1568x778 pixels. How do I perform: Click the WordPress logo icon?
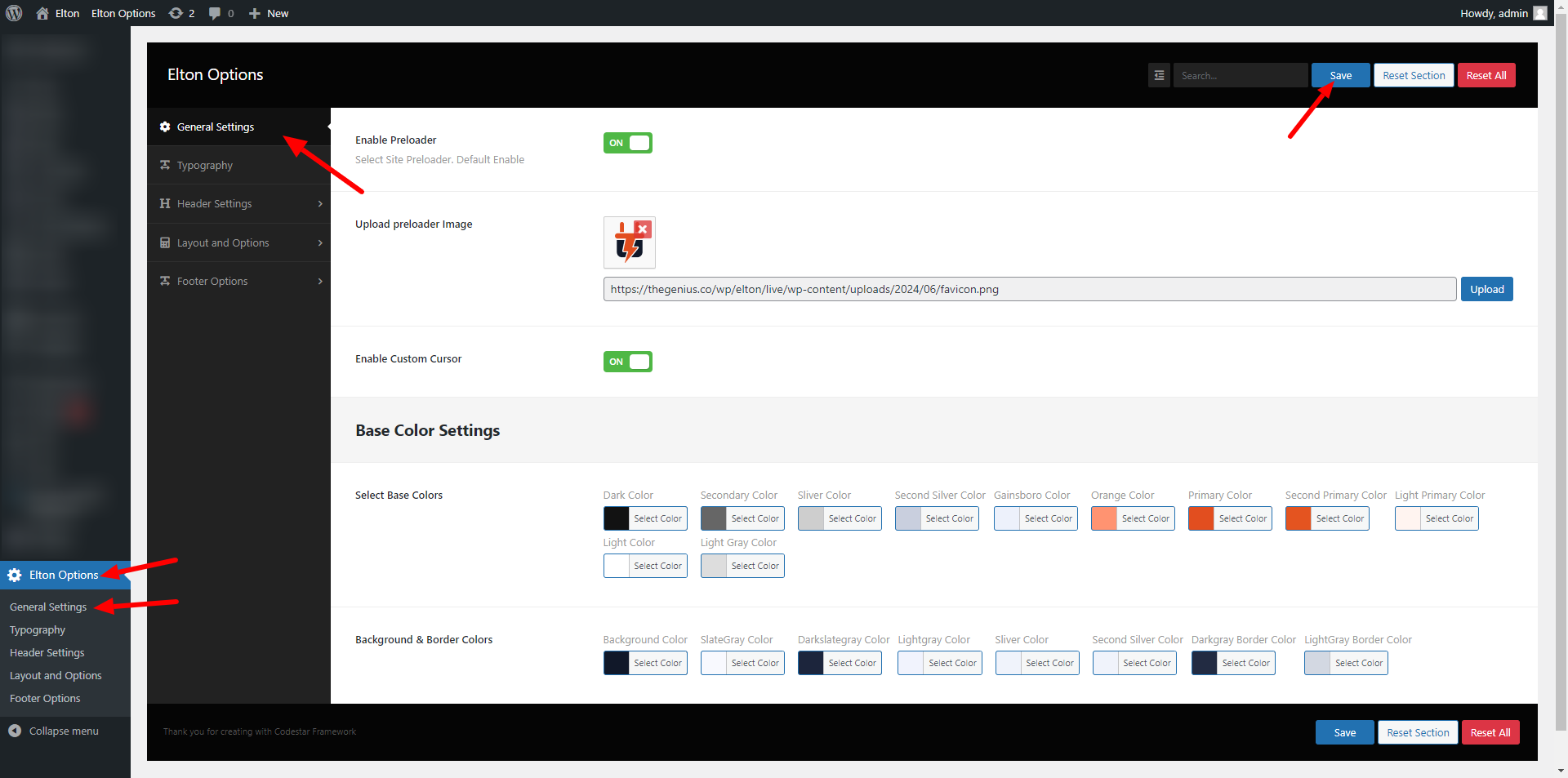14,13
